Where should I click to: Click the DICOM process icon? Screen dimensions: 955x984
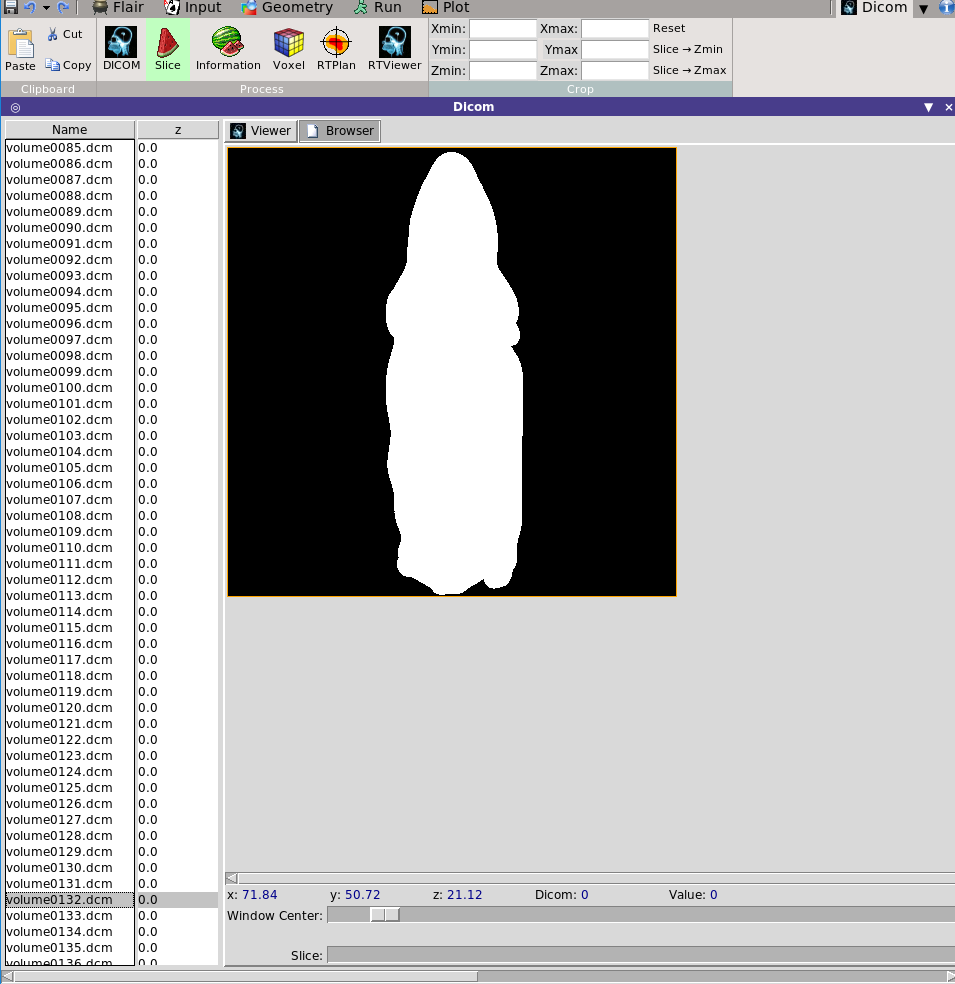121,49
